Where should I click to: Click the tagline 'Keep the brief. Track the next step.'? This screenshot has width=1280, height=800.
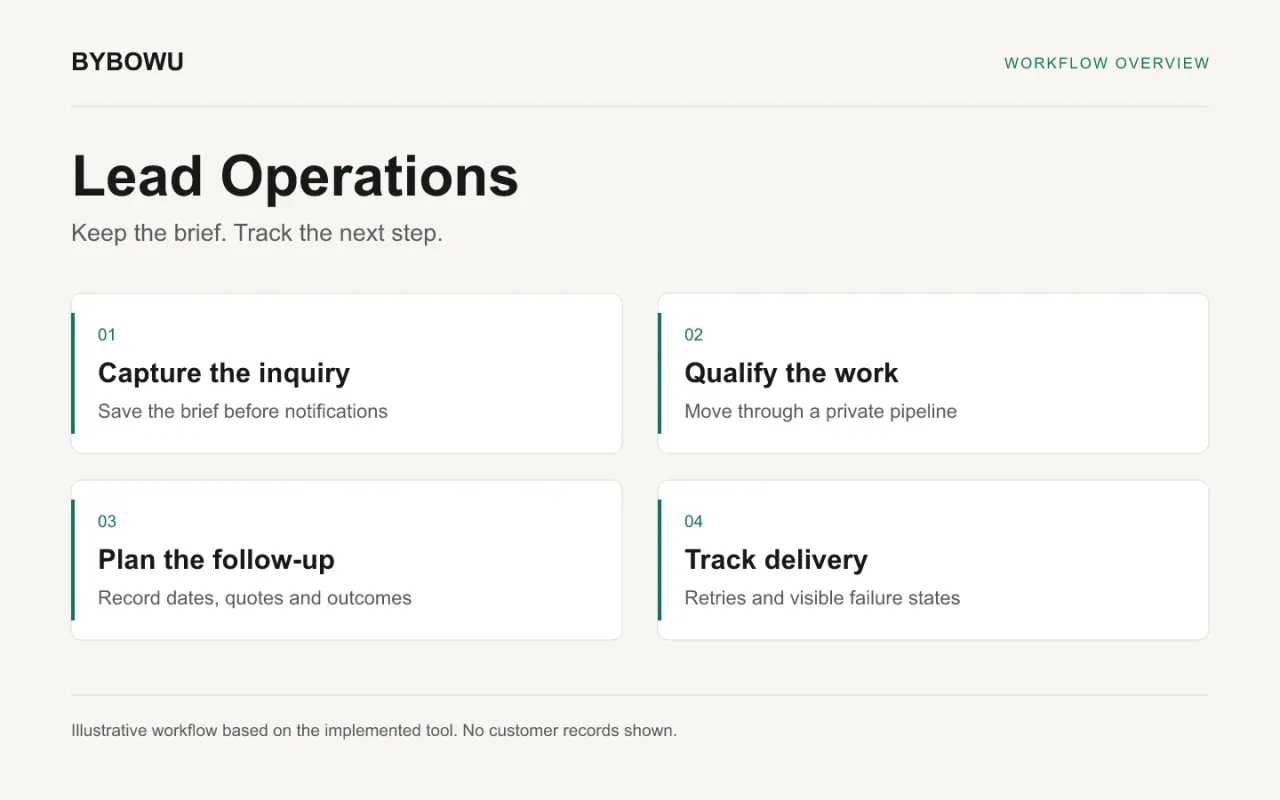pos(257,233)
